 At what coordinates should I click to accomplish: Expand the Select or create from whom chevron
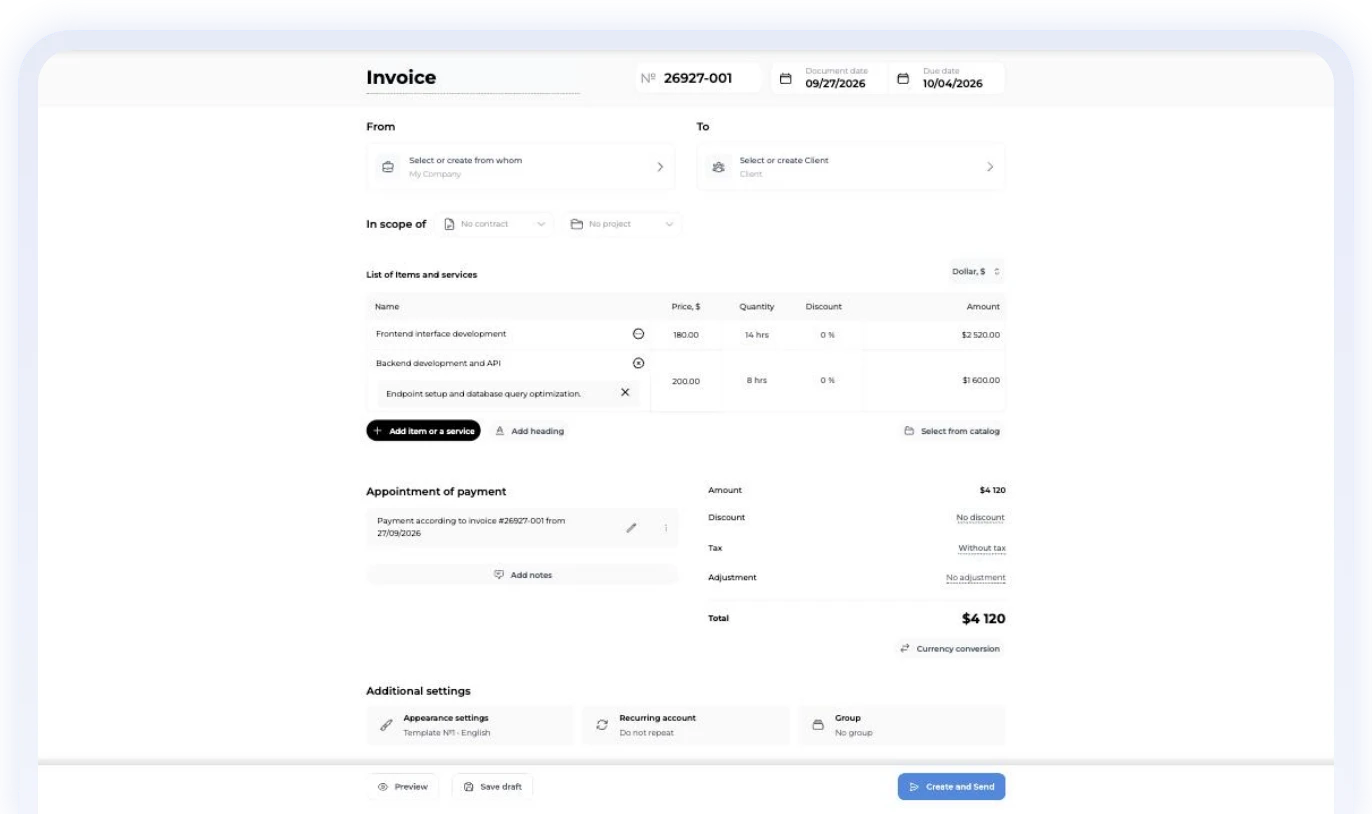click(x=660, y=167)
